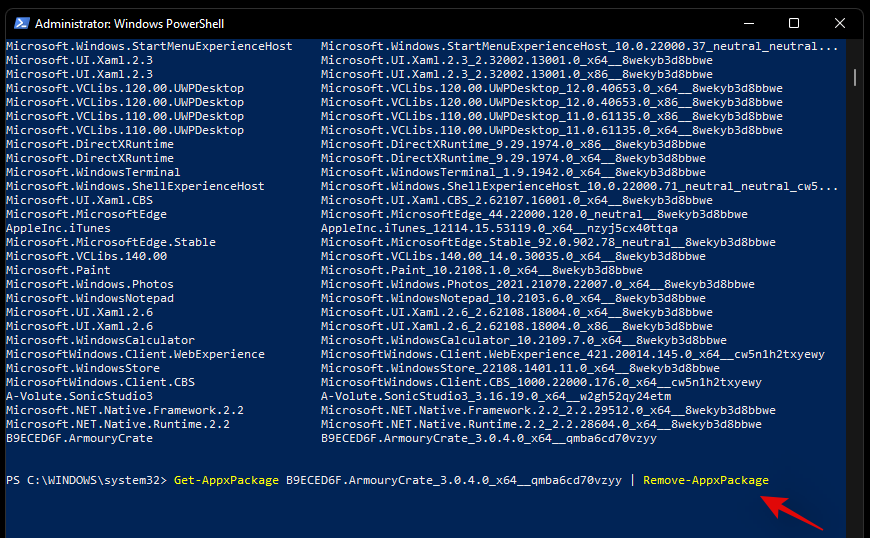Click the Get-AppxPackage cmdlet in the prompt
The image size is (870, 538).
point(226,480)
